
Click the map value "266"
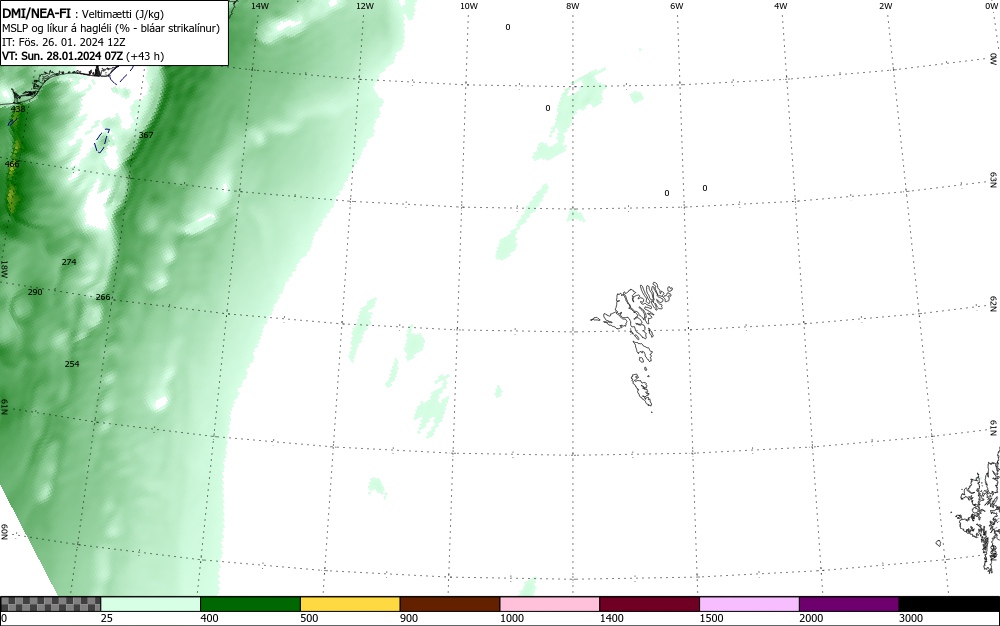(103, 297)
